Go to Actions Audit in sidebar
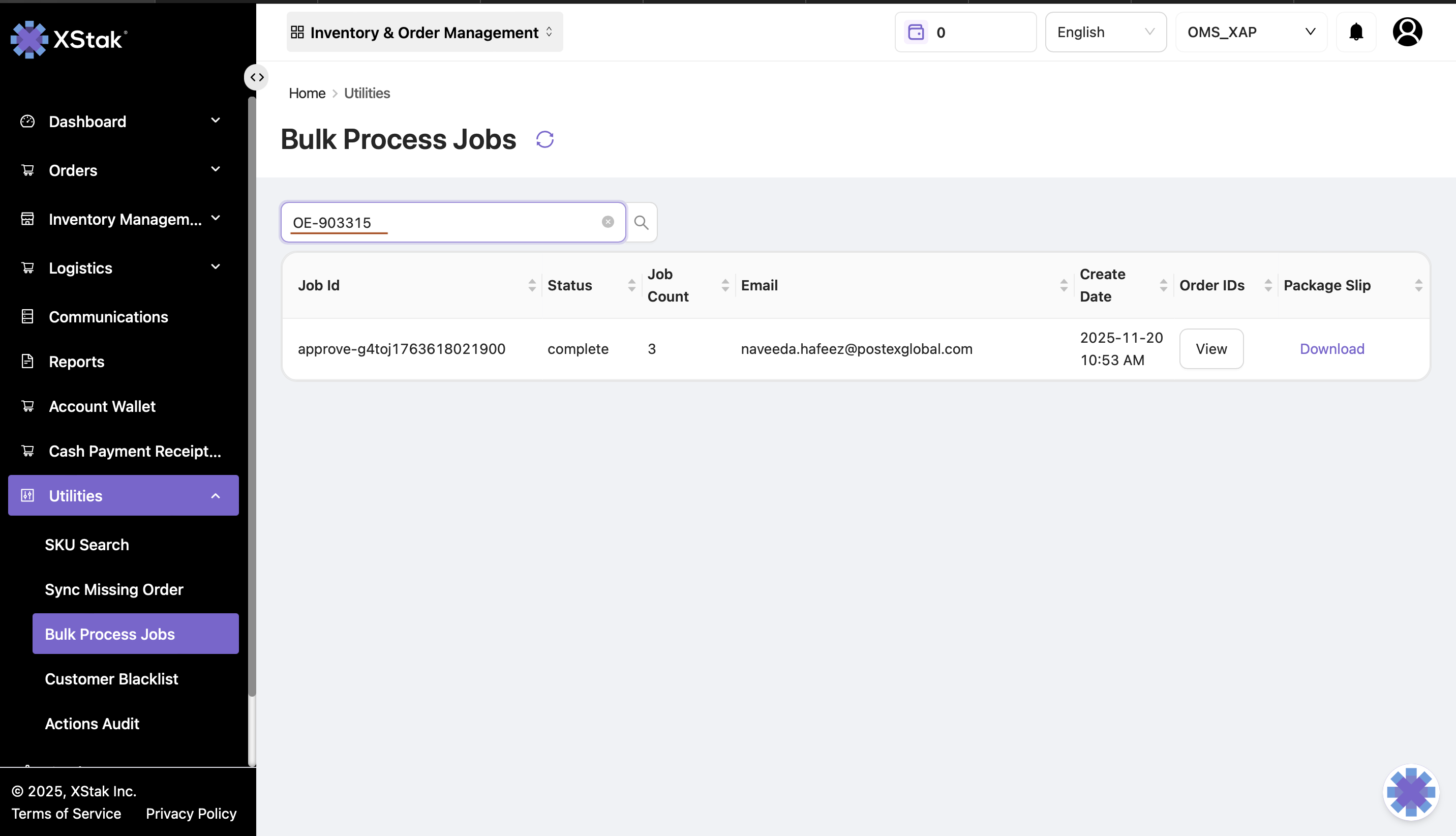 pyautogui.click(x=92, y=724)
